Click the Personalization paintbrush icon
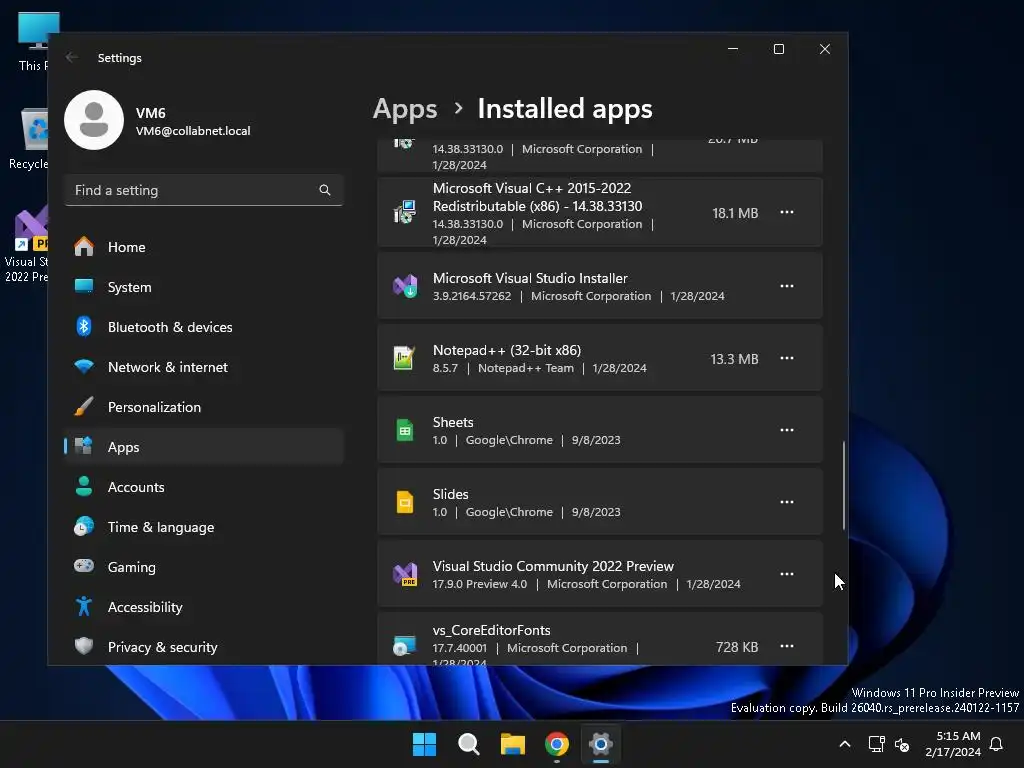 pyautogui.click(x=84, y=406)
